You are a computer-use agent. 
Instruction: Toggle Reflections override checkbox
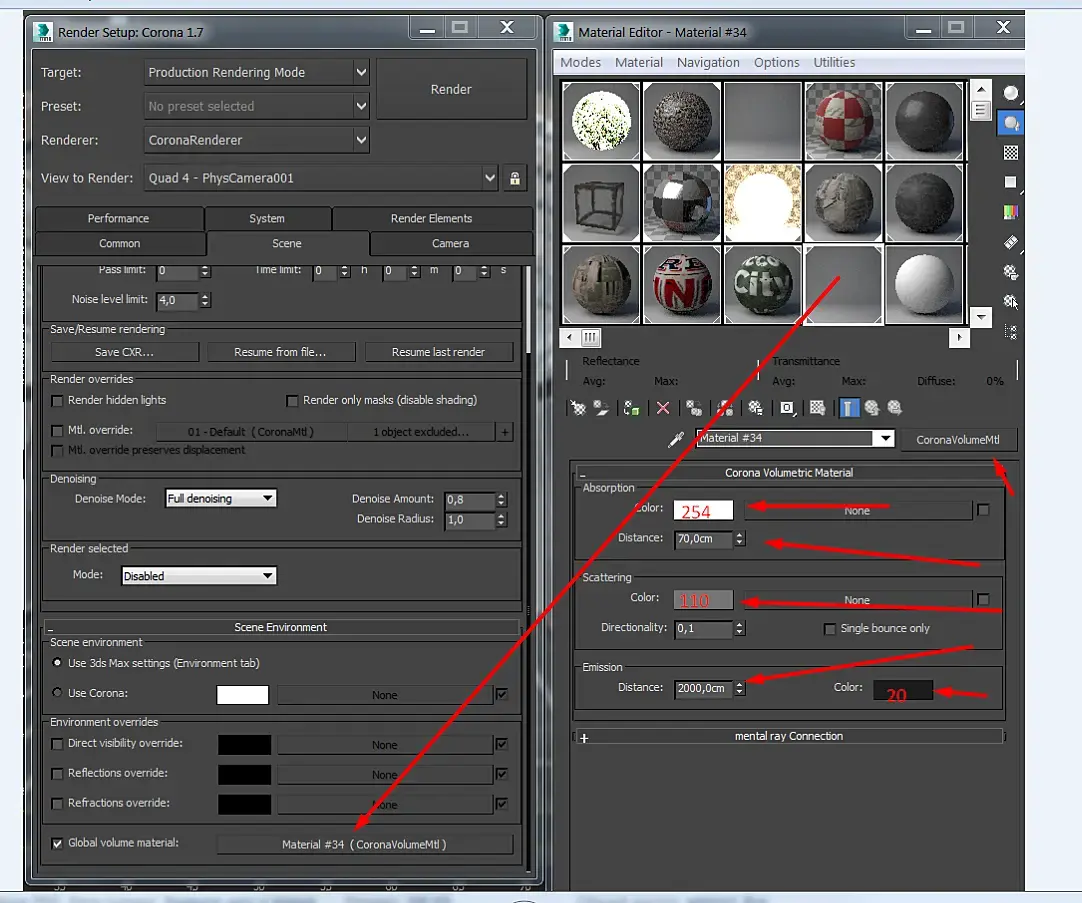[57, 774]
